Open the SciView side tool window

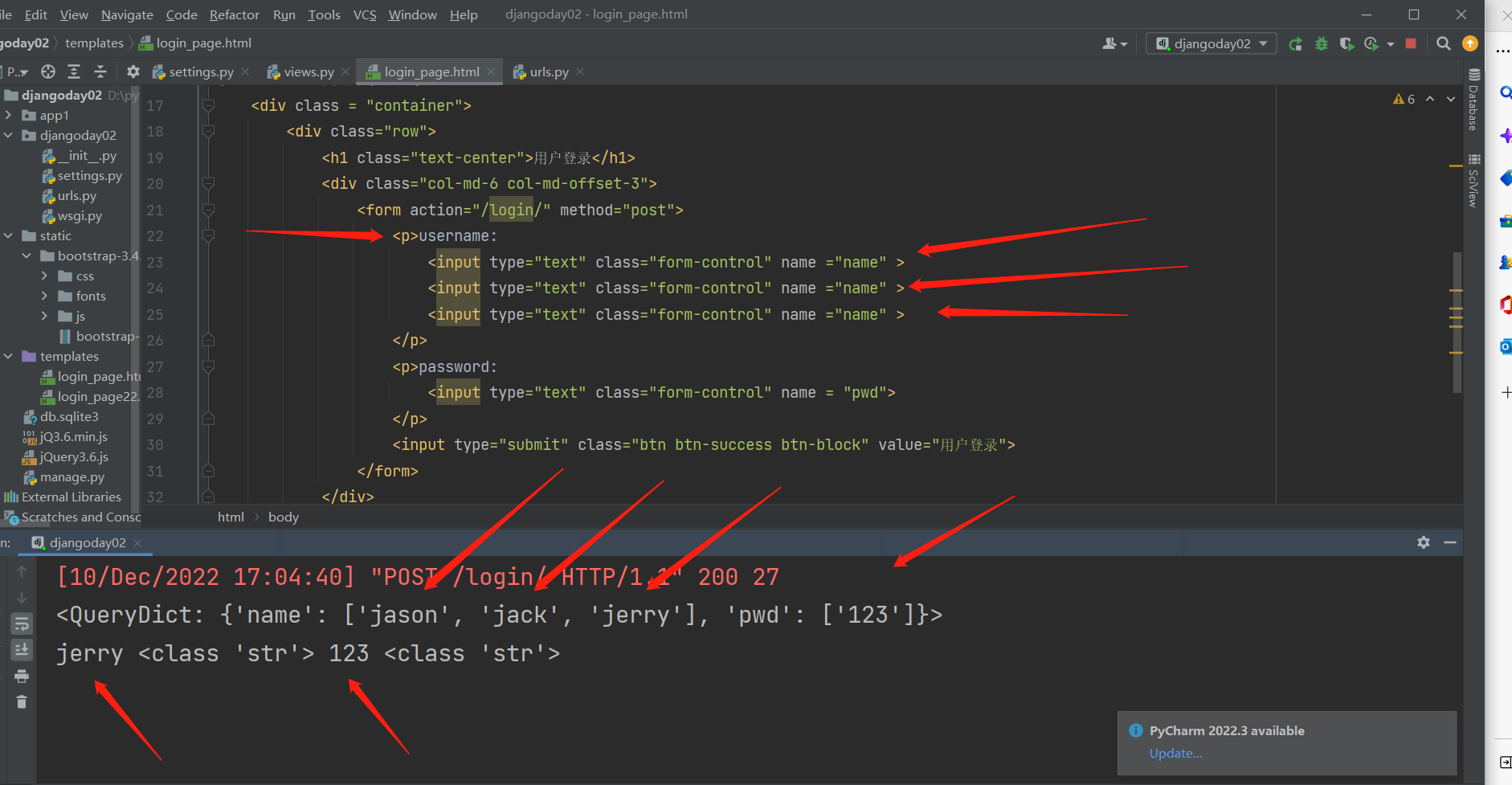pyautogui.click(x=1473, y=182)
